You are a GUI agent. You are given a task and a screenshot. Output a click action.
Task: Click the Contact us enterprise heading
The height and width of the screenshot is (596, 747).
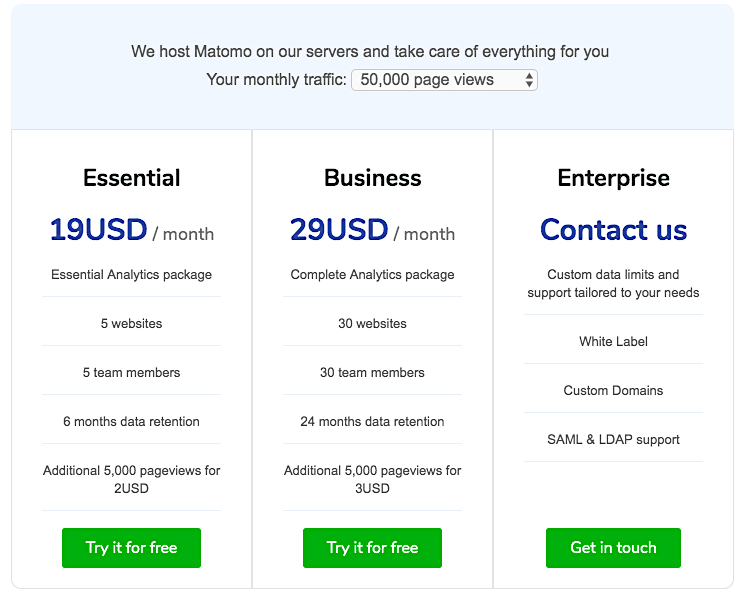pos(613,230)
